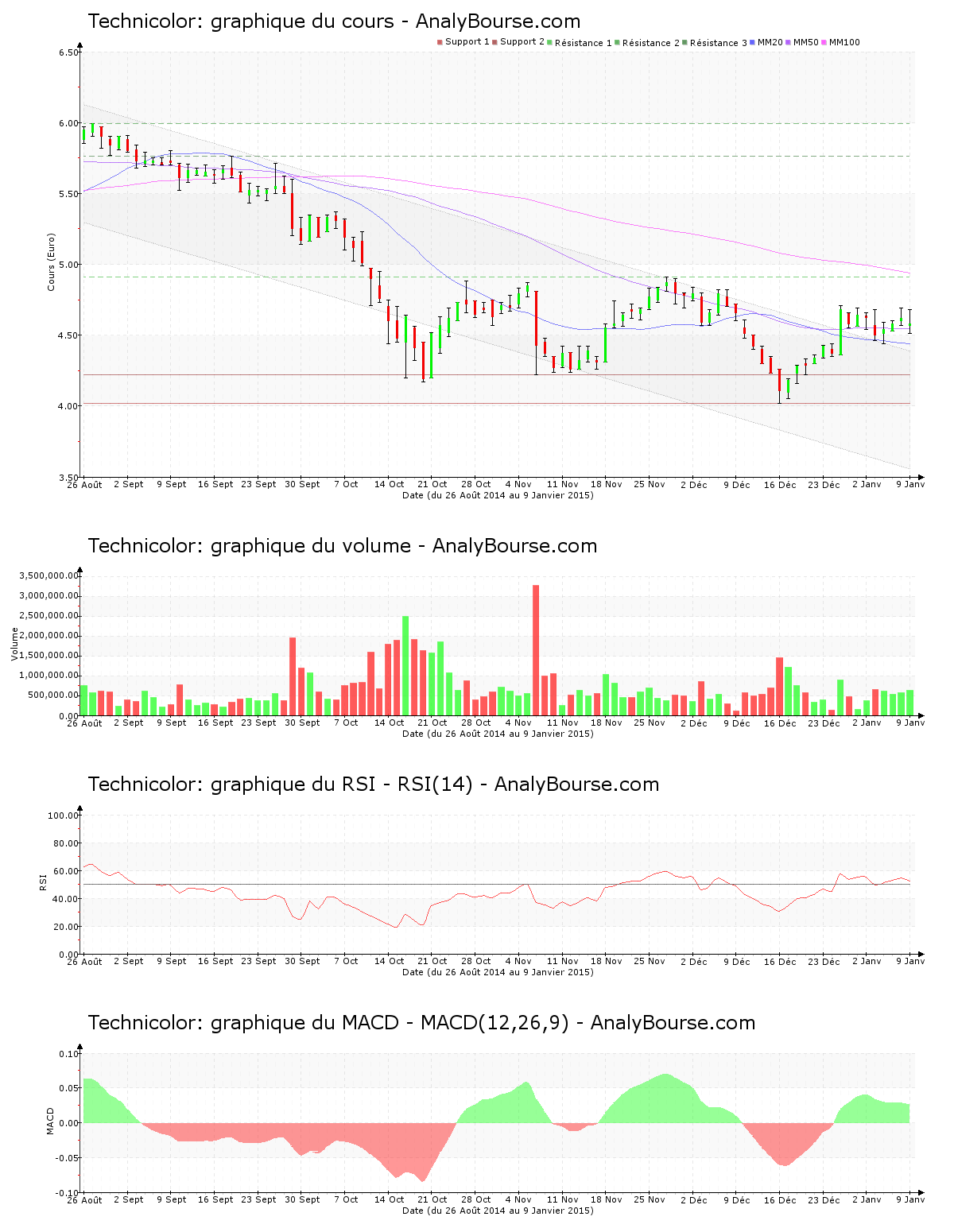Open AnalyBourse.com from the MACD chart title
Viewport: 954px width, 1232px height.
coord(672,1024)
